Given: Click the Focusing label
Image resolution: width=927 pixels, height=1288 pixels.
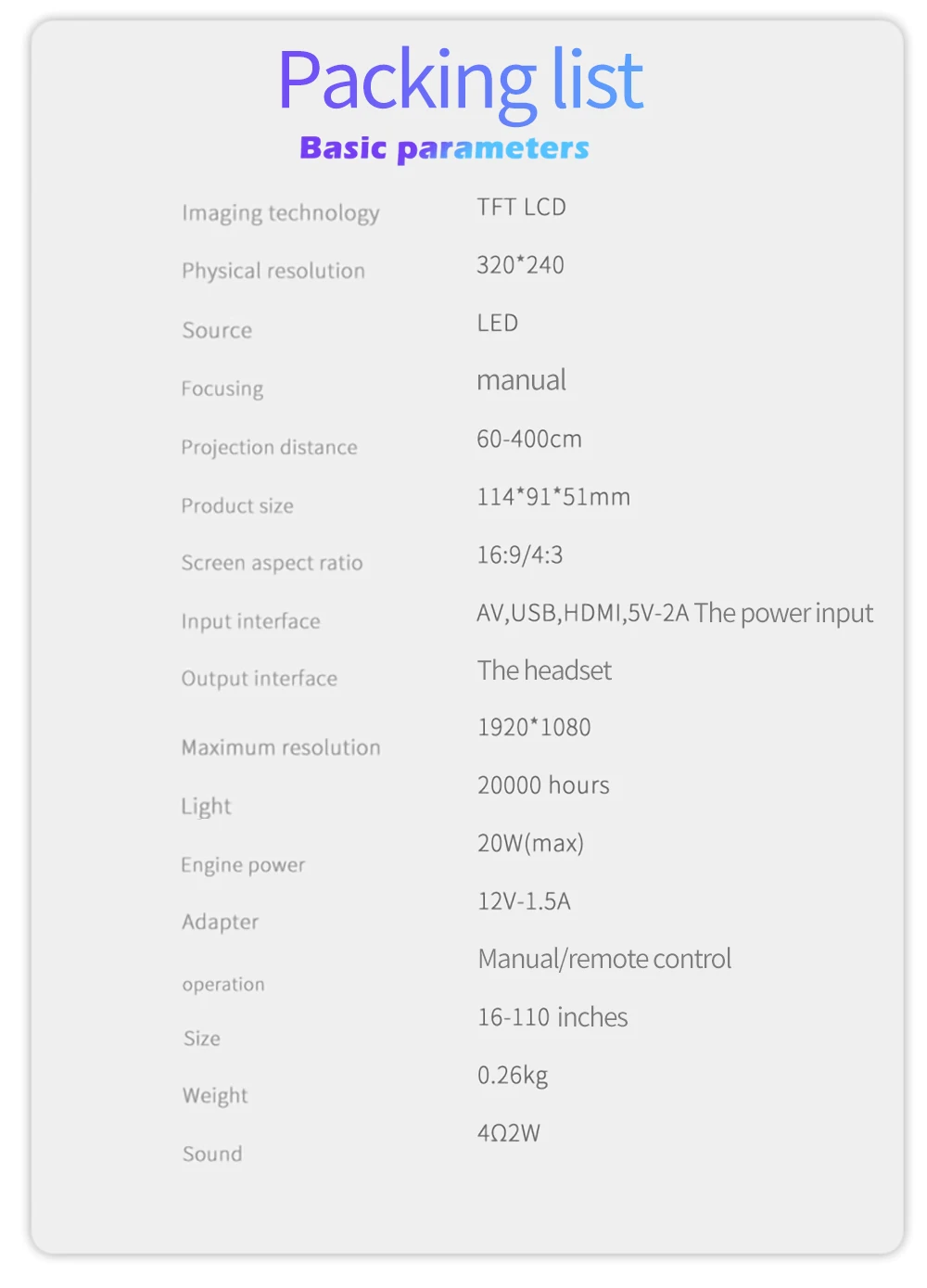Looking at the screenshot, I should (222, 389).
